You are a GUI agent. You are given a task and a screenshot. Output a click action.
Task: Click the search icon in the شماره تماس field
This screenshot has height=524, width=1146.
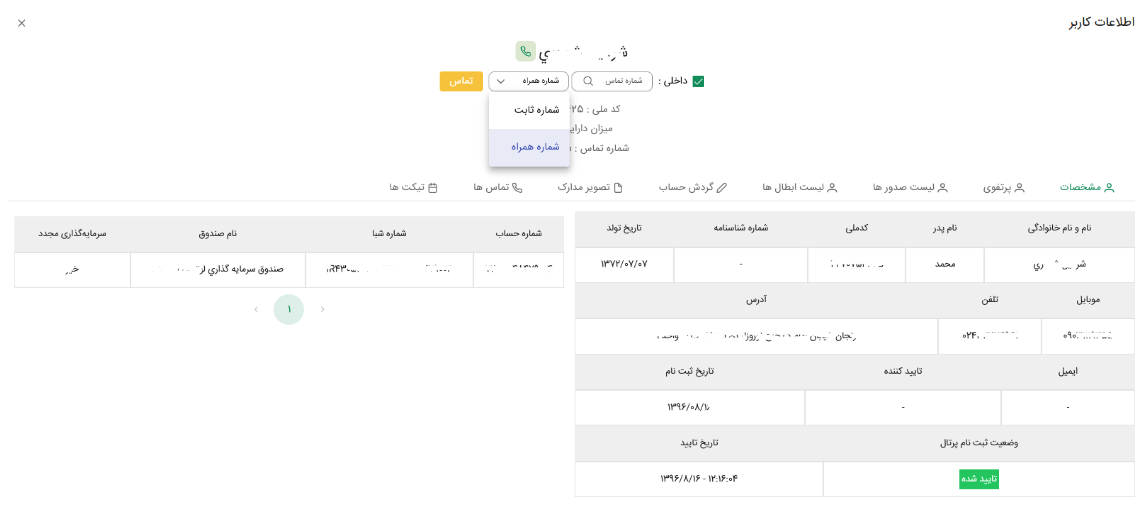click(588, 81)
